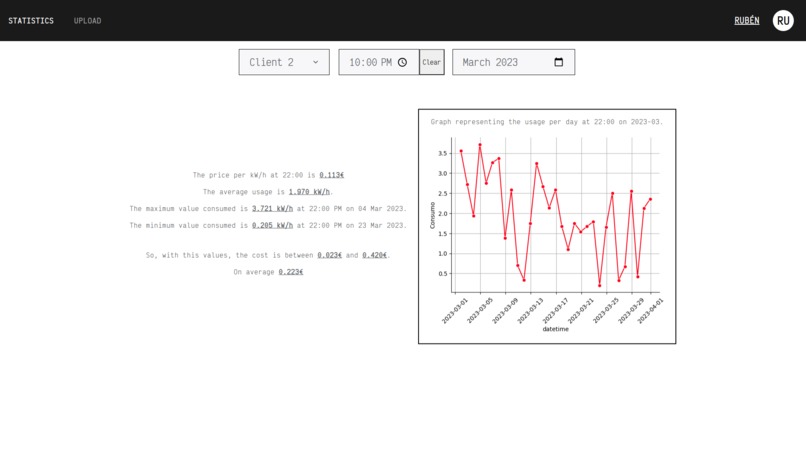806x453 pixels.
Task: Click the 23 Mar 2023 minimum date text
Action: (381, 226)
